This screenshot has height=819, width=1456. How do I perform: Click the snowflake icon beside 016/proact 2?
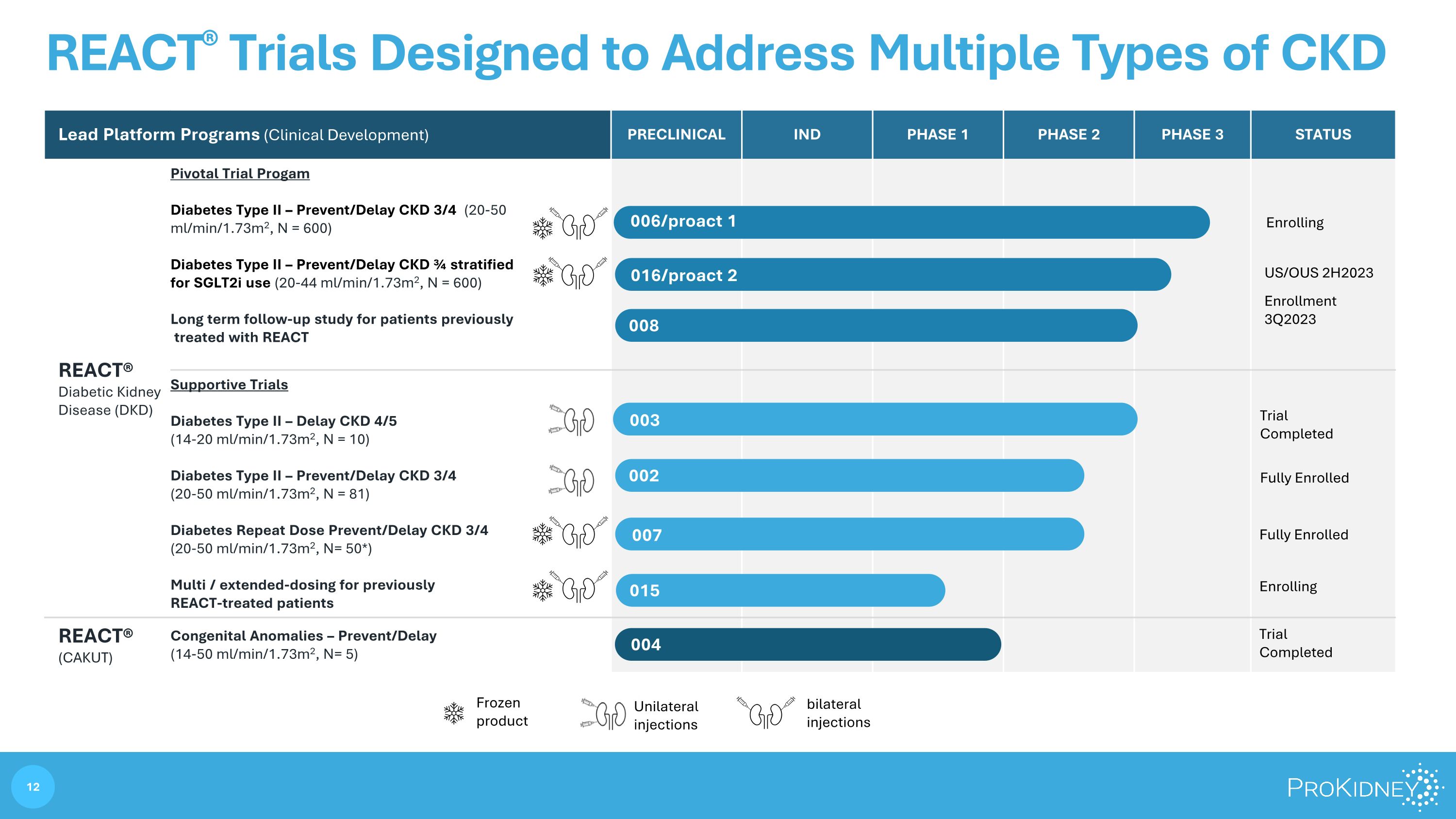(543, 275)
